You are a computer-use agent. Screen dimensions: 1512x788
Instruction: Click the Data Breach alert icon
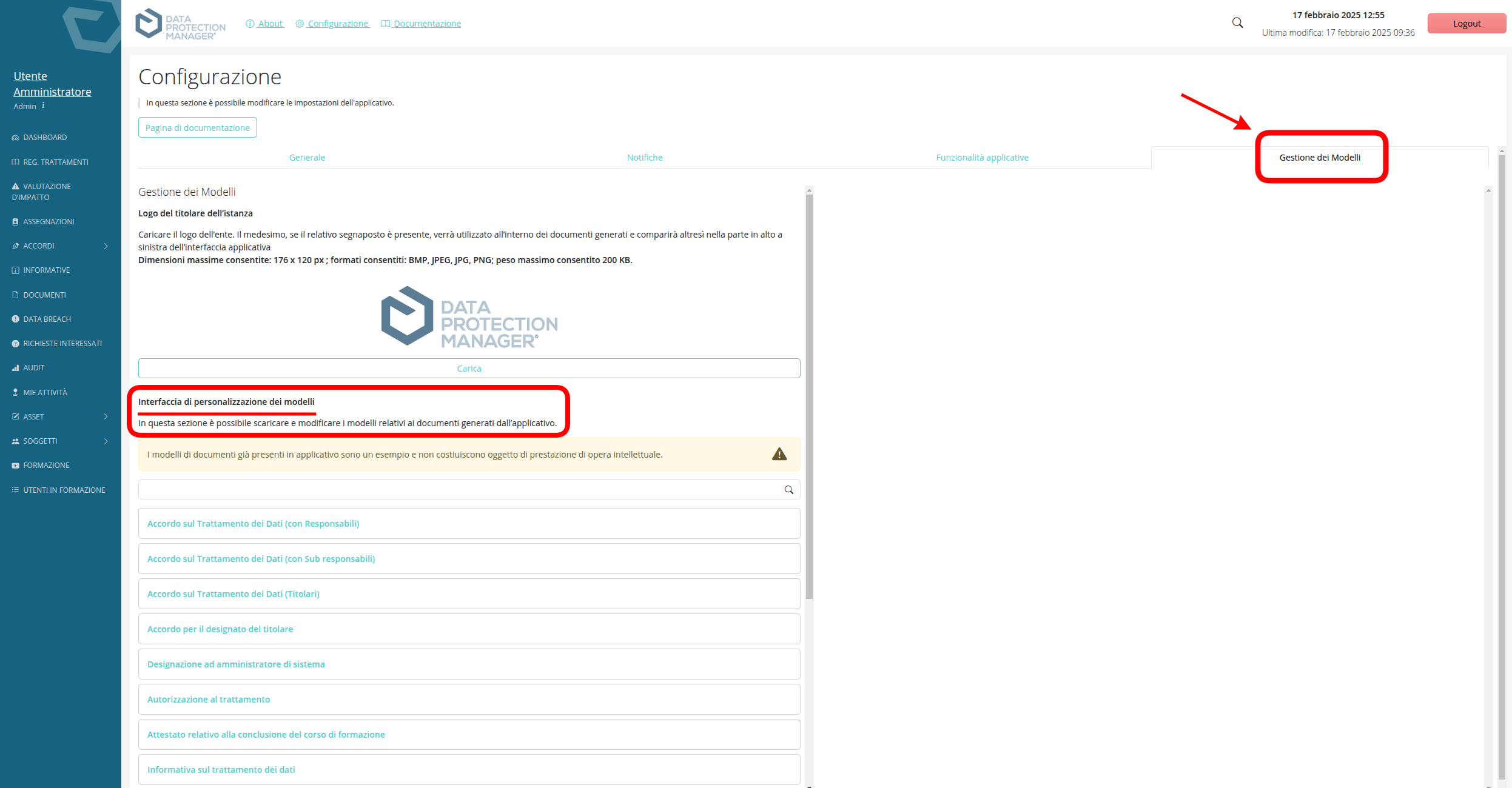(x=15, y=319)
